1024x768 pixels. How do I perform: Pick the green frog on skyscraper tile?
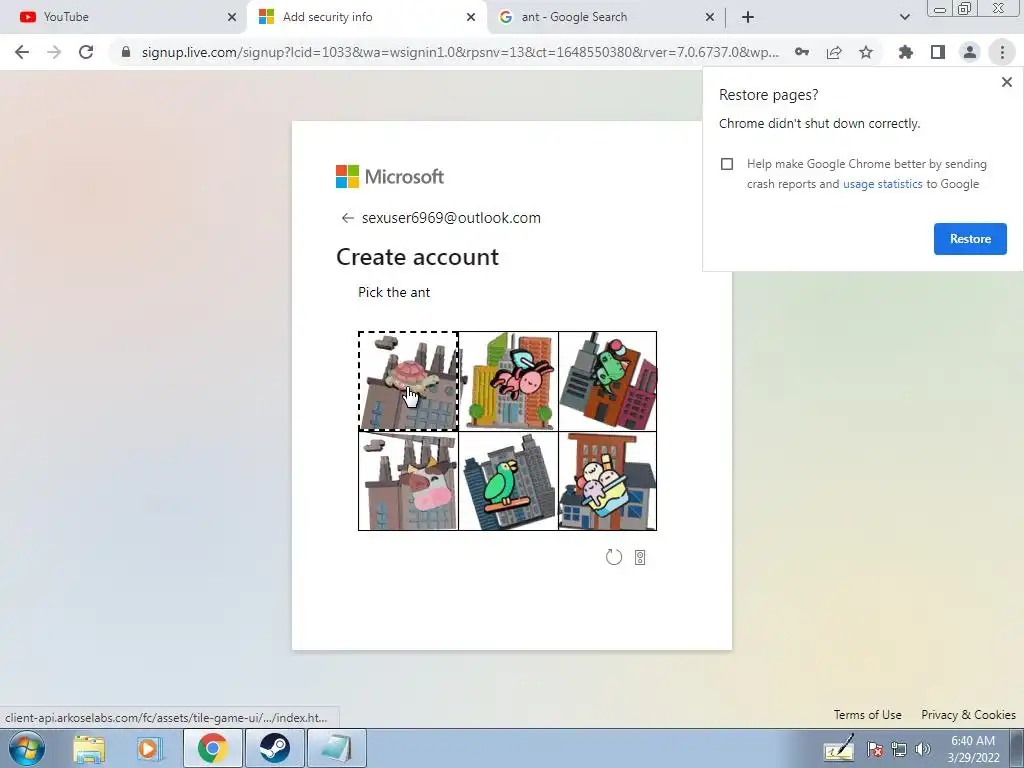point(607,381)
